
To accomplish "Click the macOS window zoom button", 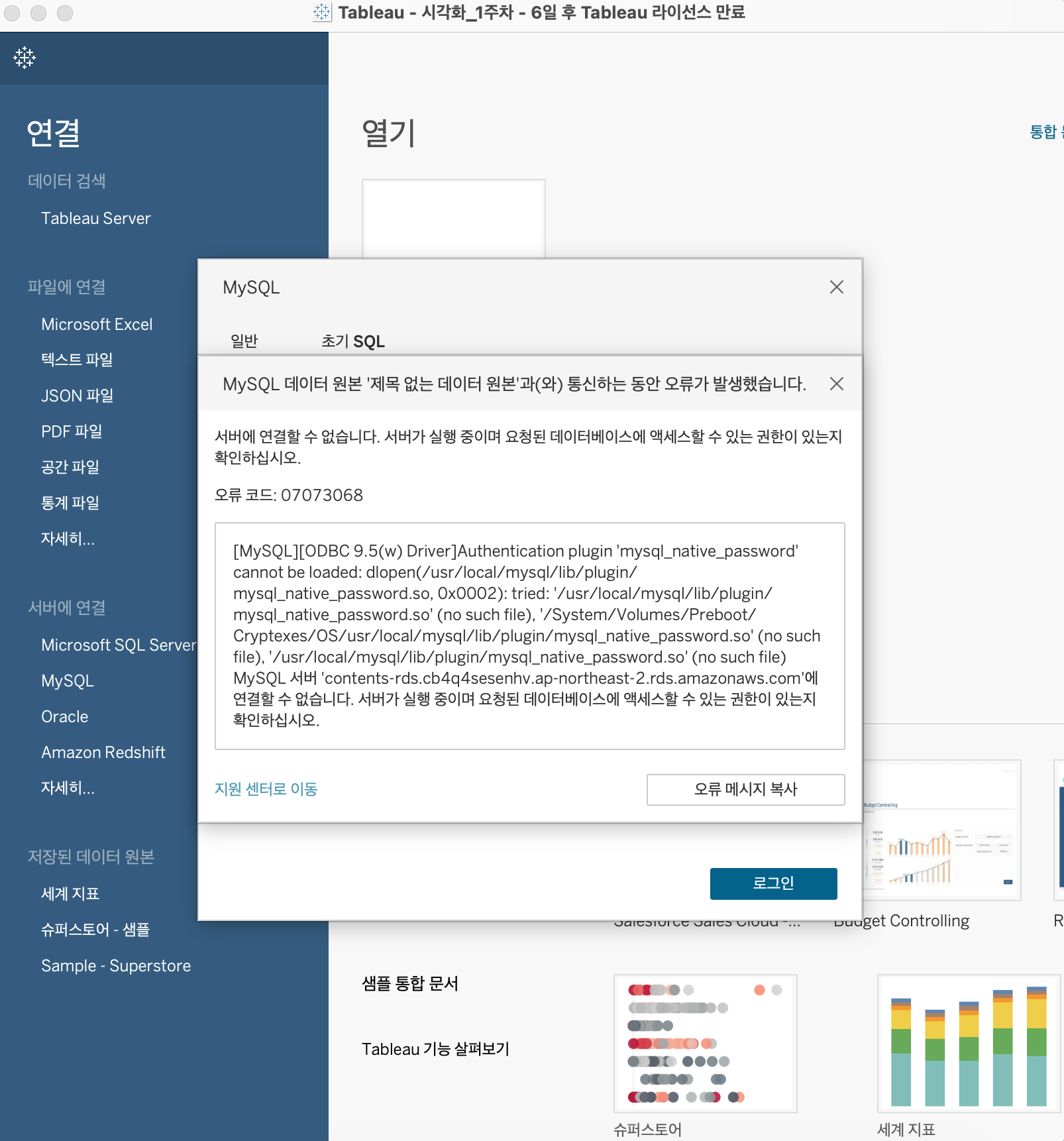I will [x=65, y=13].
